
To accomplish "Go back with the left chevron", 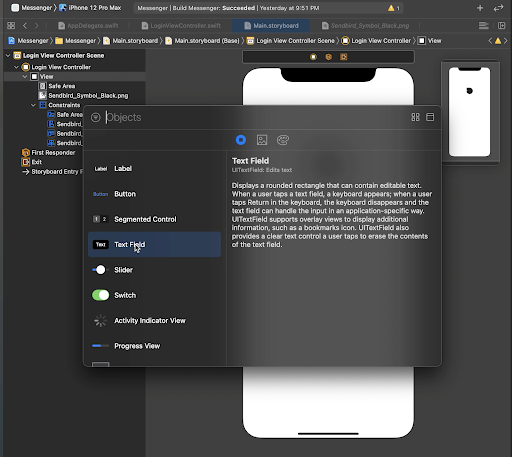I will 25,26.
